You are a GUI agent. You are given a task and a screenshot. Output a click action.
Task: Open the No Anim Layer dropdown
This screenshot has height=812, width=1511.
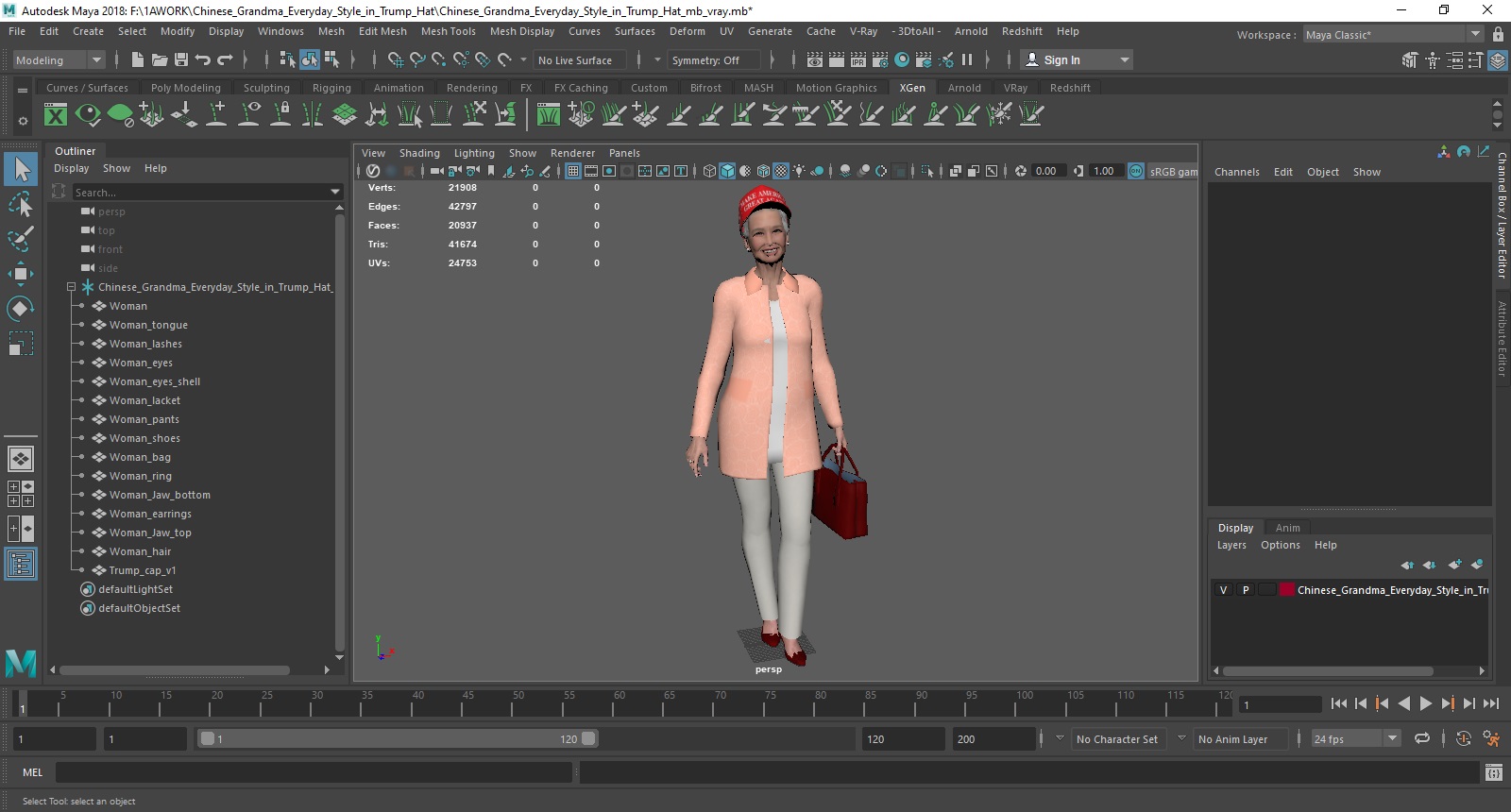[1240, 738]
